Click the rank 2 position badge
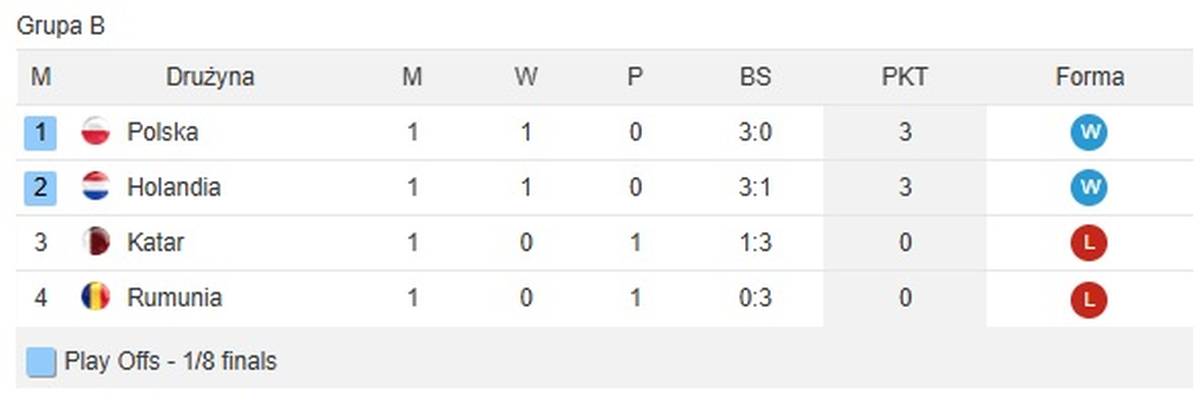Image resolution: width=1200 pixels, height=405 pixels. point(40,187)
